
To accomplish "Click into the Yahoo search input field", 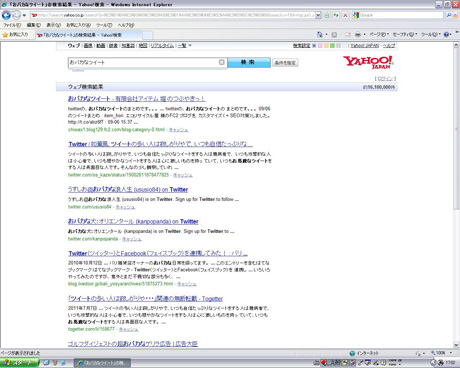I will click(143, 62).
